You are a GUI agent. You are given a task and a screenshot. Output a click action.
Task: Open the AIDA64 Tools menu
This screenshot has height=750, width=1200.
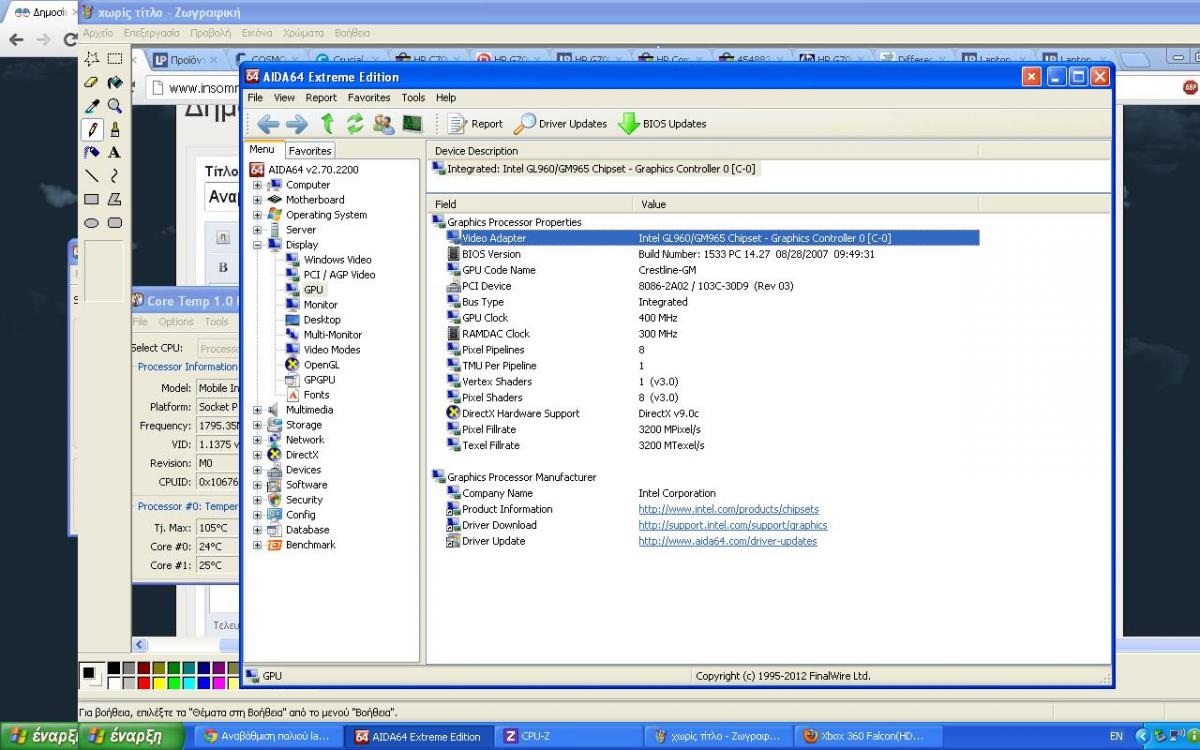(x=413, y=98)
